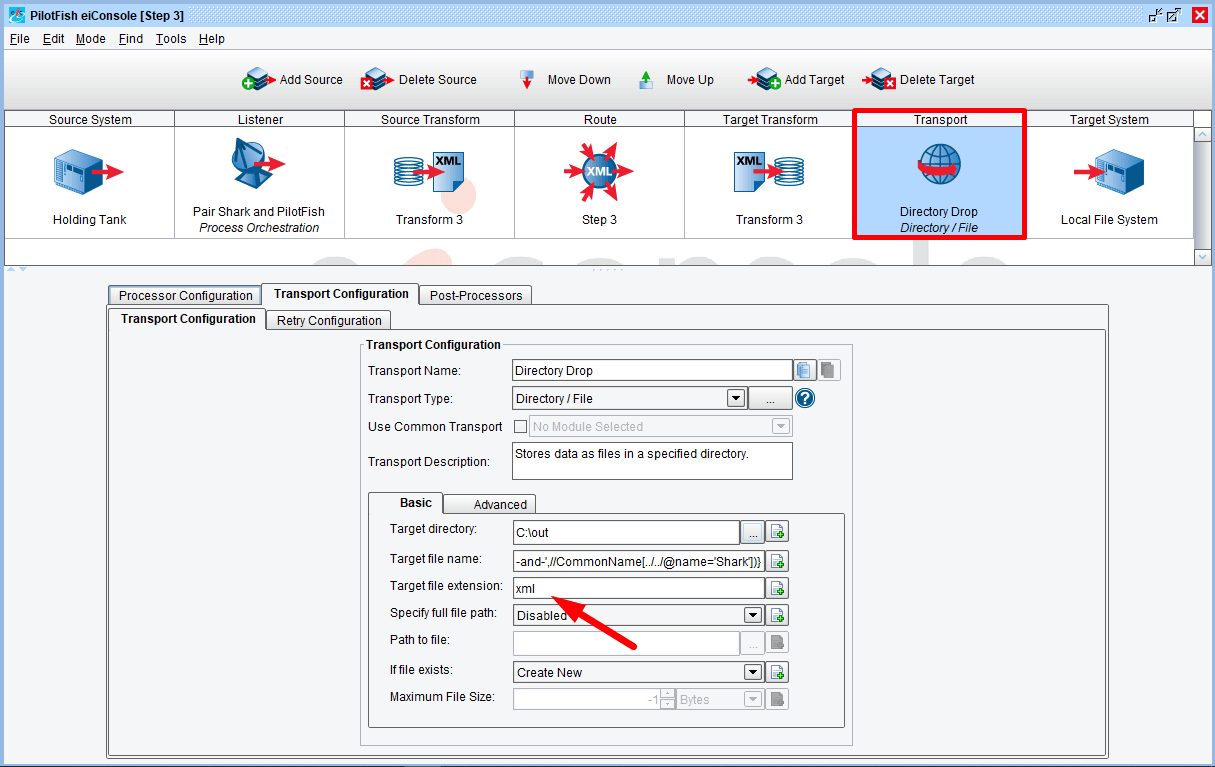Viewport: 1215px width, 767px height.
Task: Switch to the Post-Processors tab
Action: [476, 295]
